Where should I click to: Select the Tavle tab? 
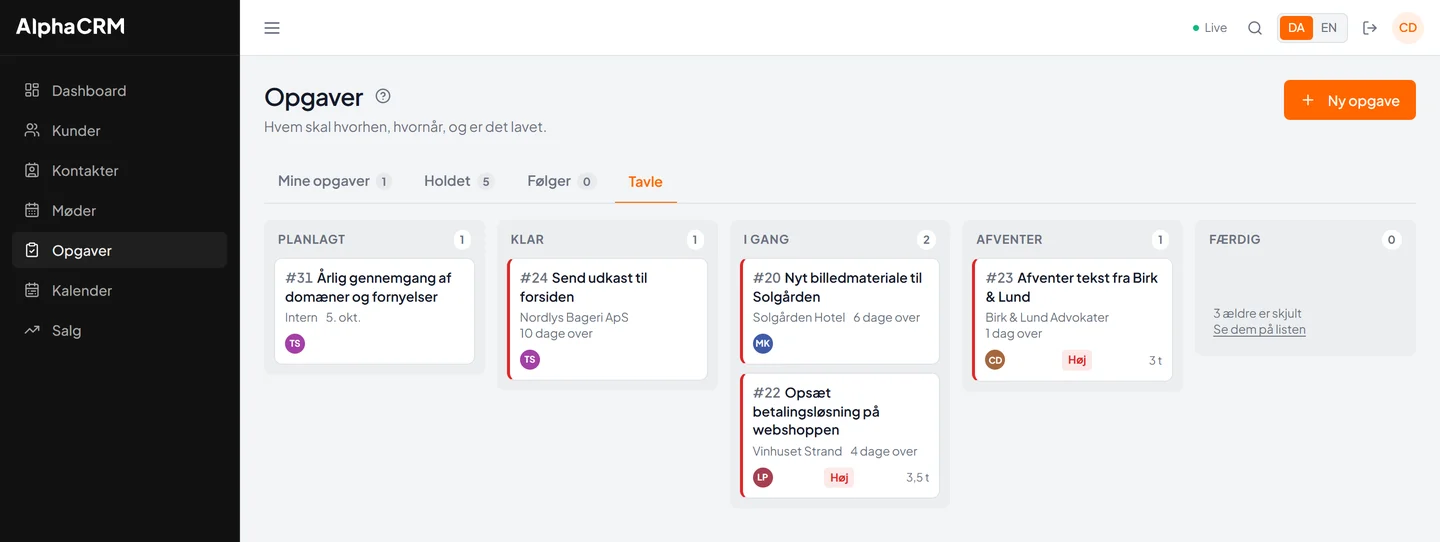click(646, 182)
